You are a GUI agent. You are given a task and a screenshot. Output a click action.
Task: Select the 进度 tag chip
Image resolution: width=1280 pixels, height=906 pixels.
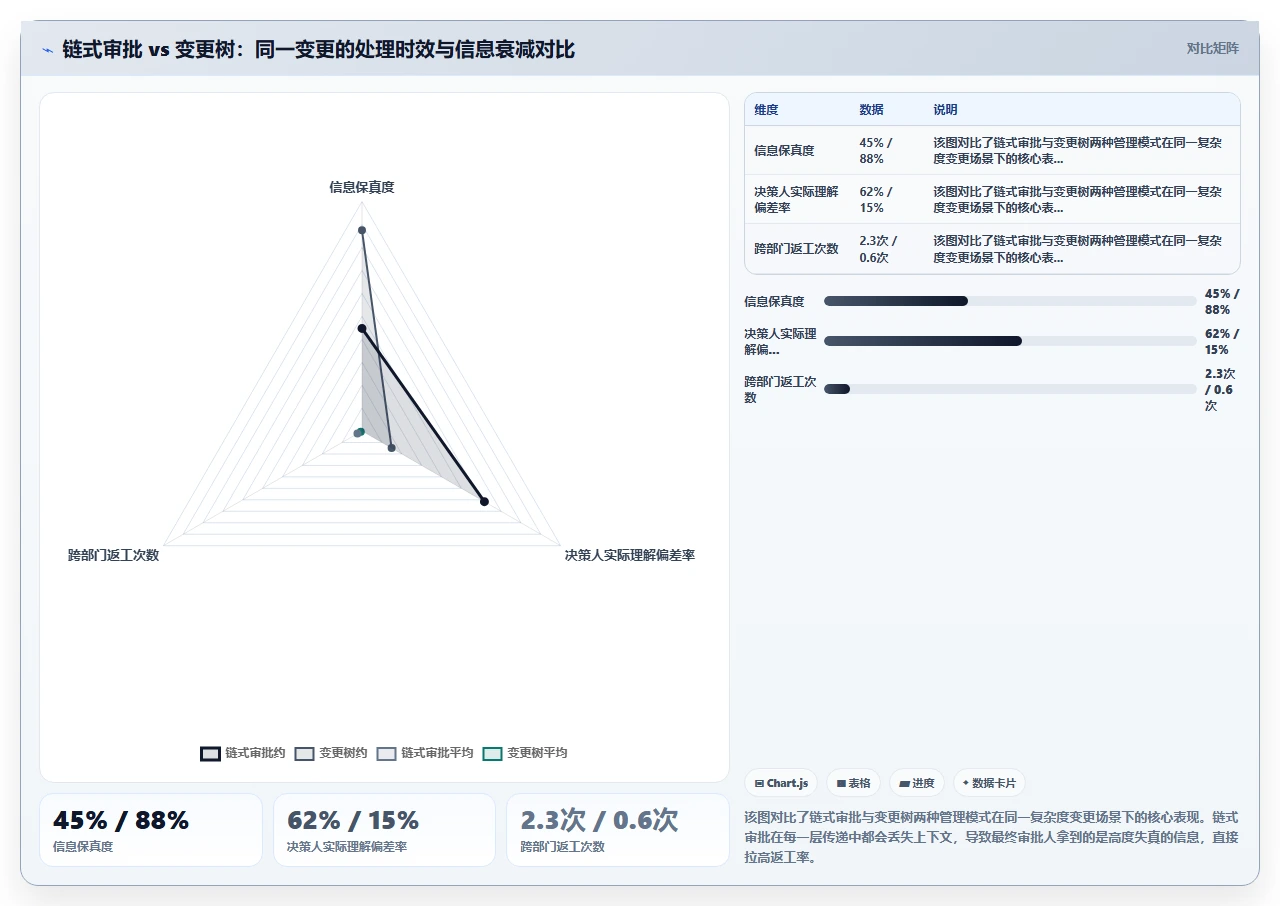point(917,783)
